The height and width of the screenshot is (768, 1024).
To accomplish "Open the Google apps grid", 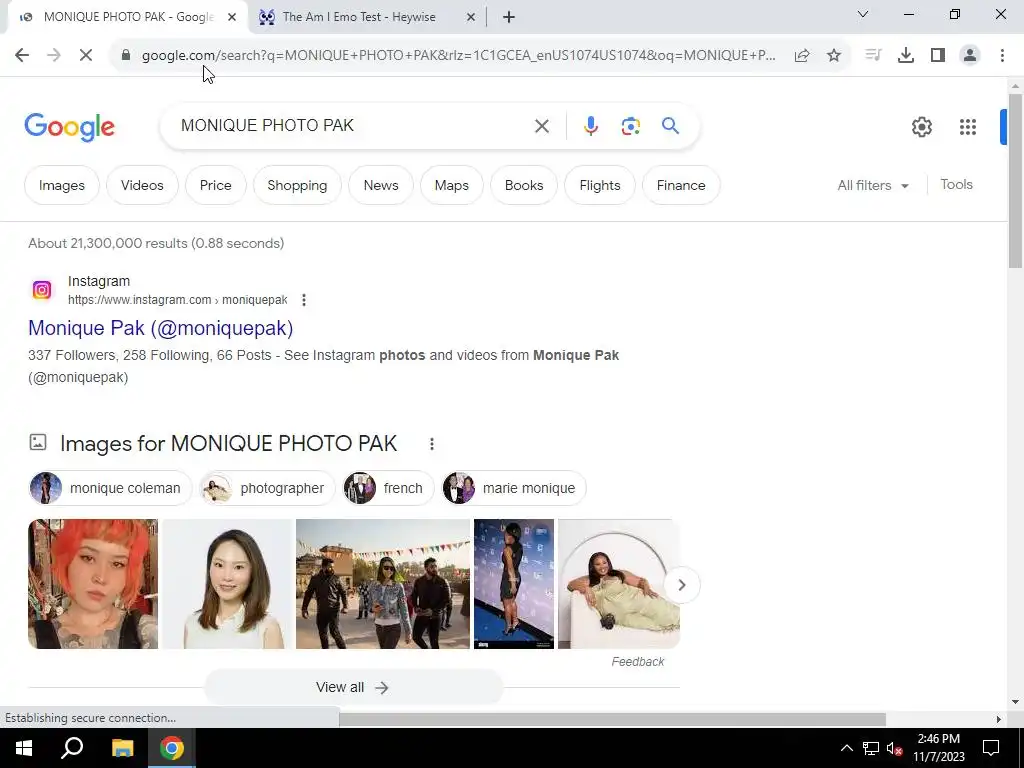I will (968, 127).
